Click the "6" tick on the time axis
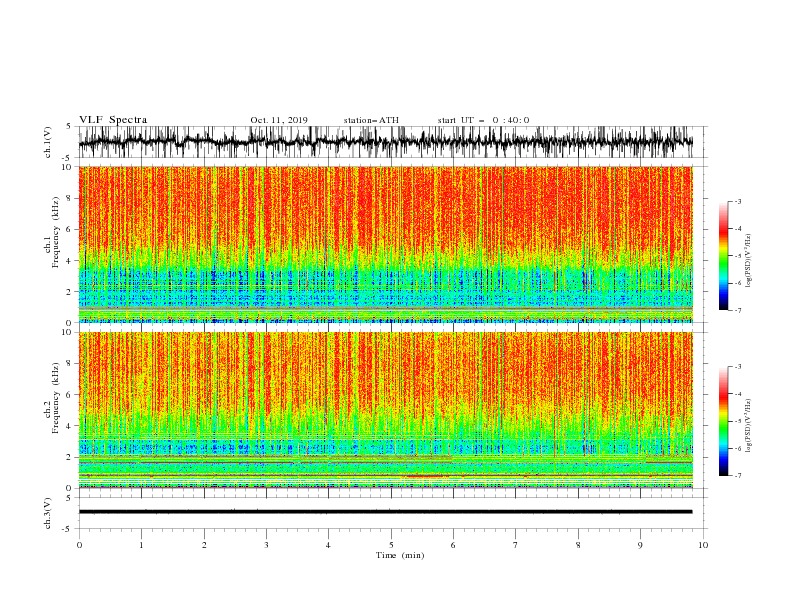The height and width of the screenshot is (612, 792). (453, 545)
